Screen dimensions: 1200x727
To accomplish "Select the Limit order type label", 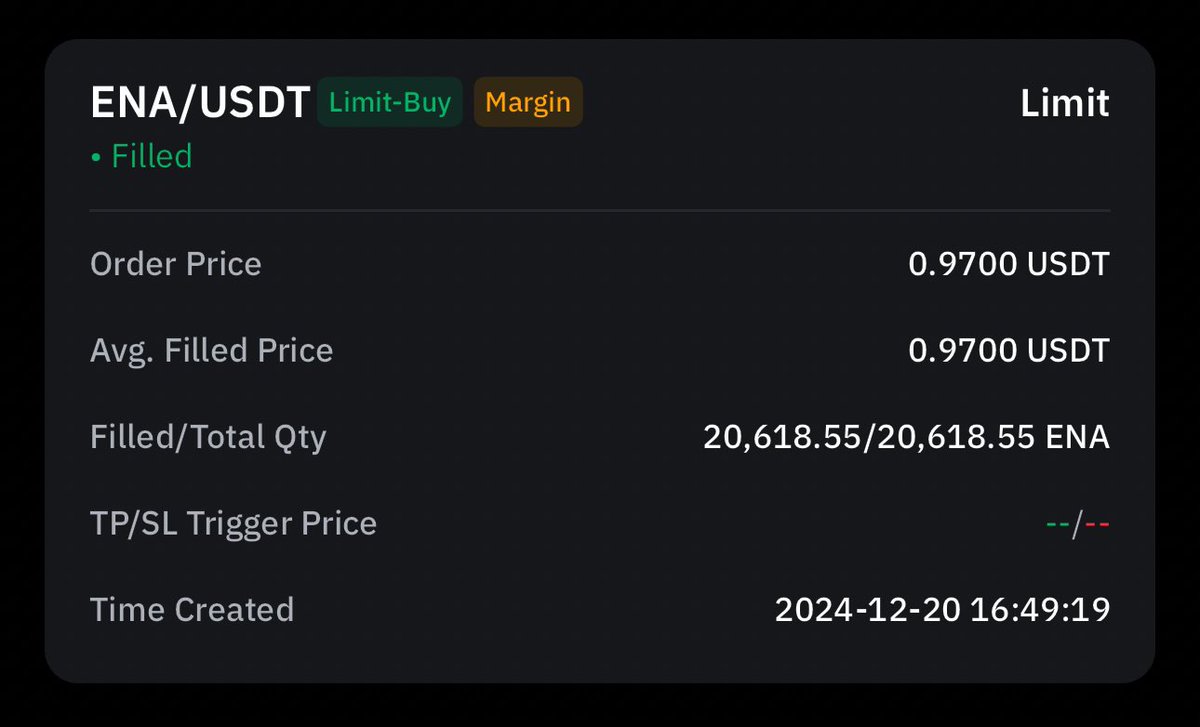I will click(1065, 103).
